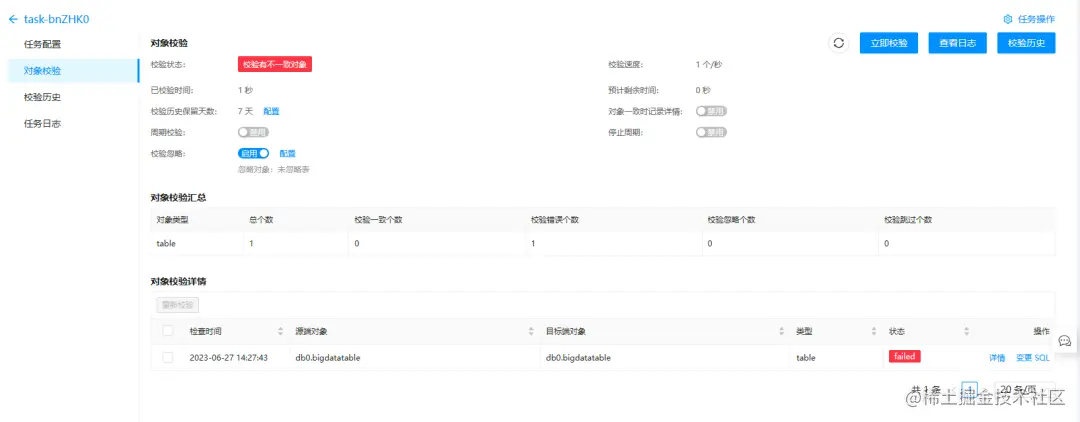Click the 1 个/秒 speed value
This screenshot has width=1080, height=422.
pyautogui.click(x=709, y=64)
